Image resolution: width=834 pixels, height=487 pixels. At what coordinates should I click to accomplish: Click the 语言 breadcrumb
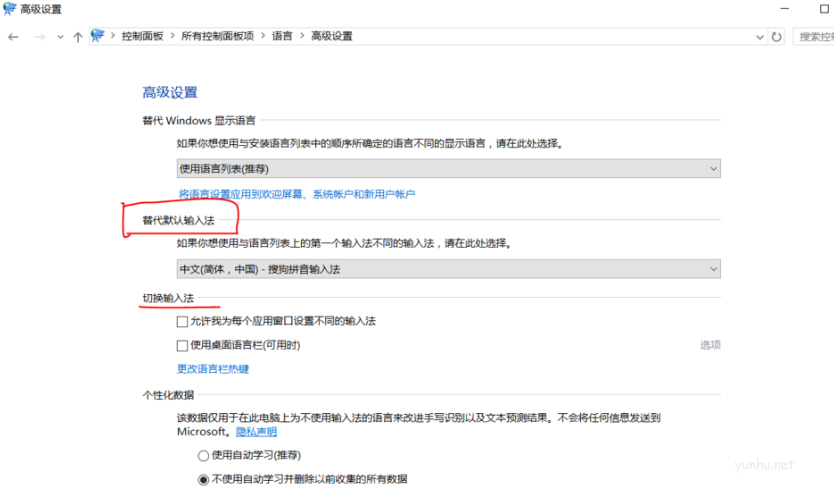[x=282, y=36]
